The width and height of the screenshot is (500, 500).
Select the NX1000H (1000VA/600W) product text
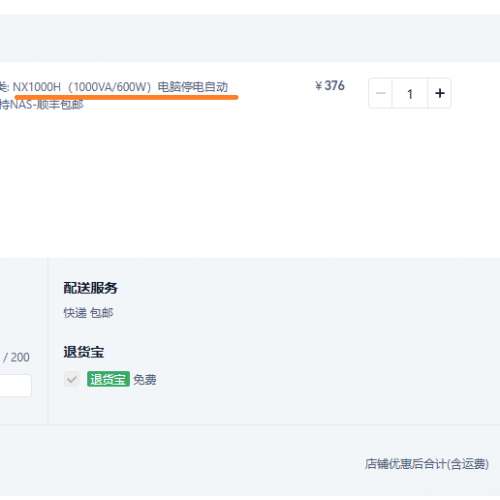tap(82, 87)
